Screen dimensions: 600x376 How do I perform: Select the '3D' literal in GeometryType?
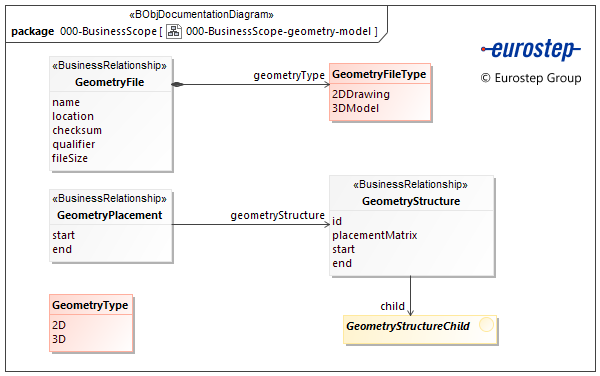point(59,339)
